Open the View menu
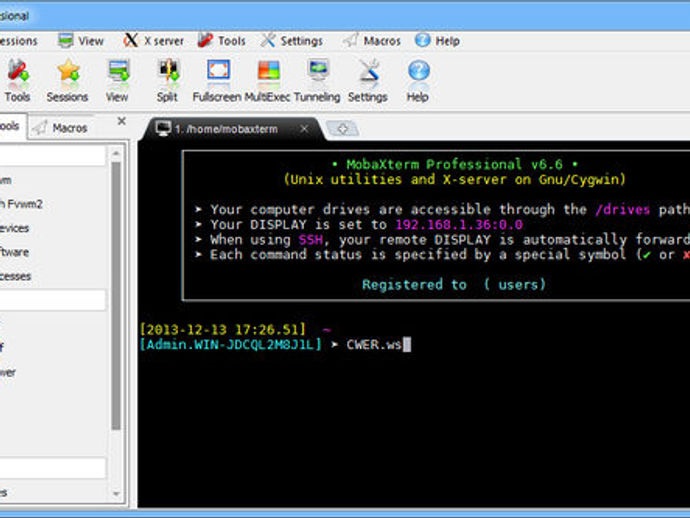The width and height of the screenshot is (690, 518). (81, 41)
